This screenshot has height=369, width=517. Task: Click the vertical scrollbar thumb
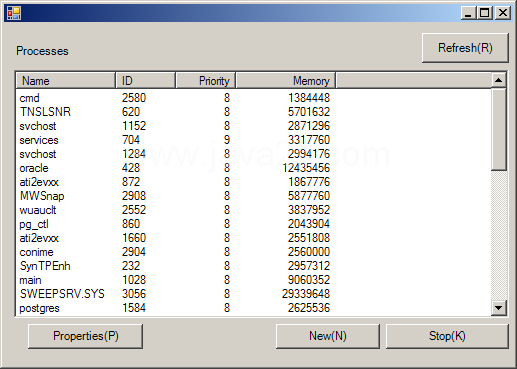498,129
